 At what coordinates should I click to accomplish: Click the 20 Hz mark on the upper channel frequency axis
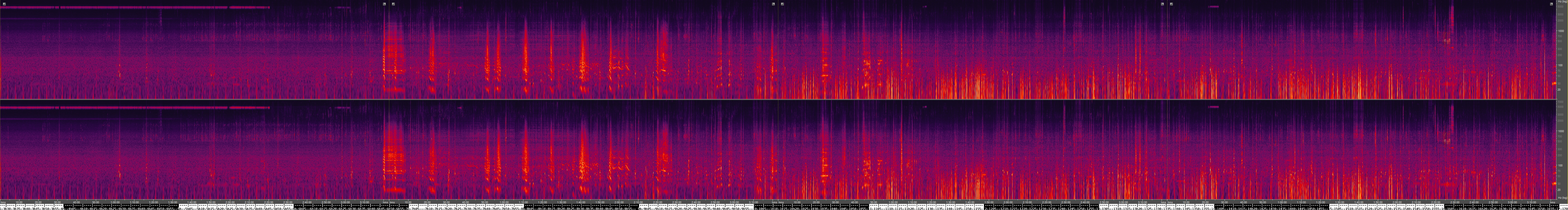pos(1561,89)
